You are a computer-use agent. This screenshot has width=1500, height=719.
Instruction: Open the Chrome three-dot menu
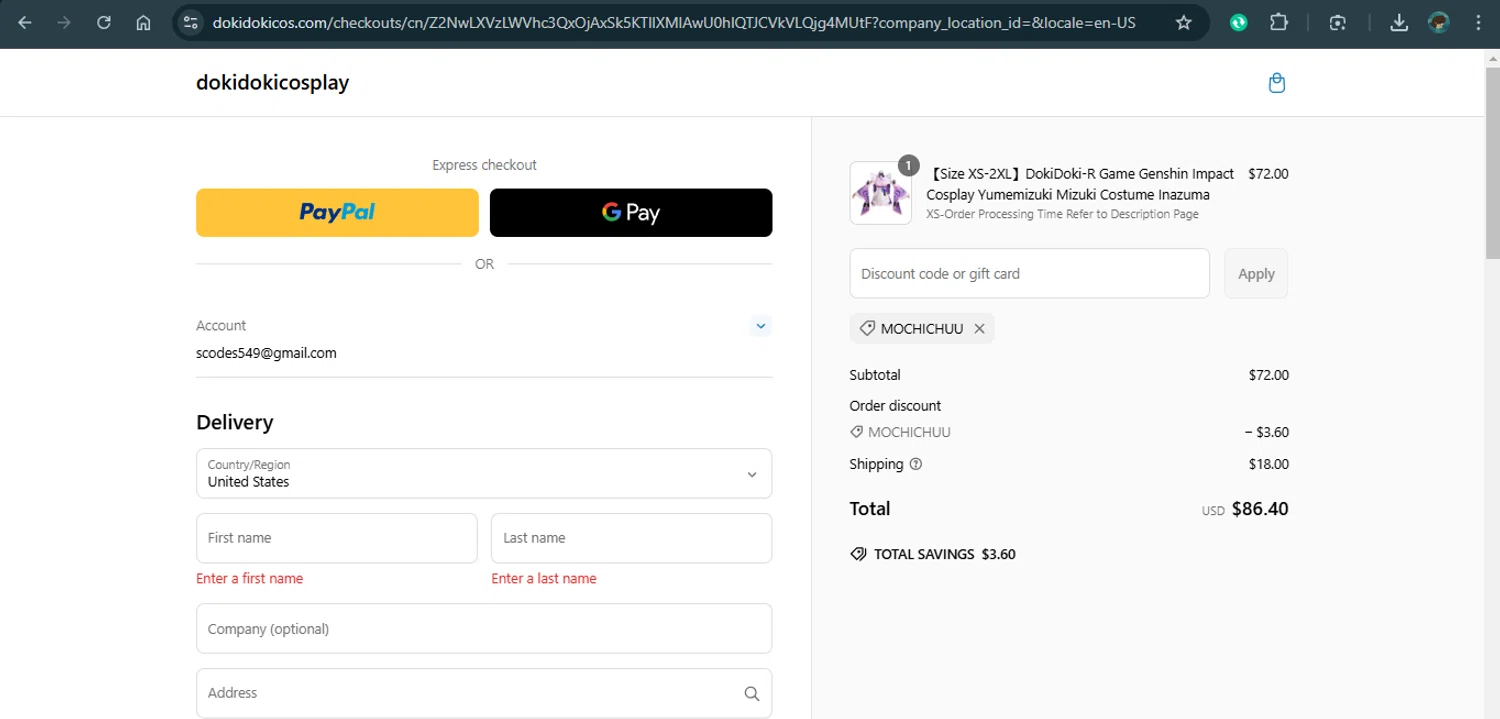click(1478, 22)
